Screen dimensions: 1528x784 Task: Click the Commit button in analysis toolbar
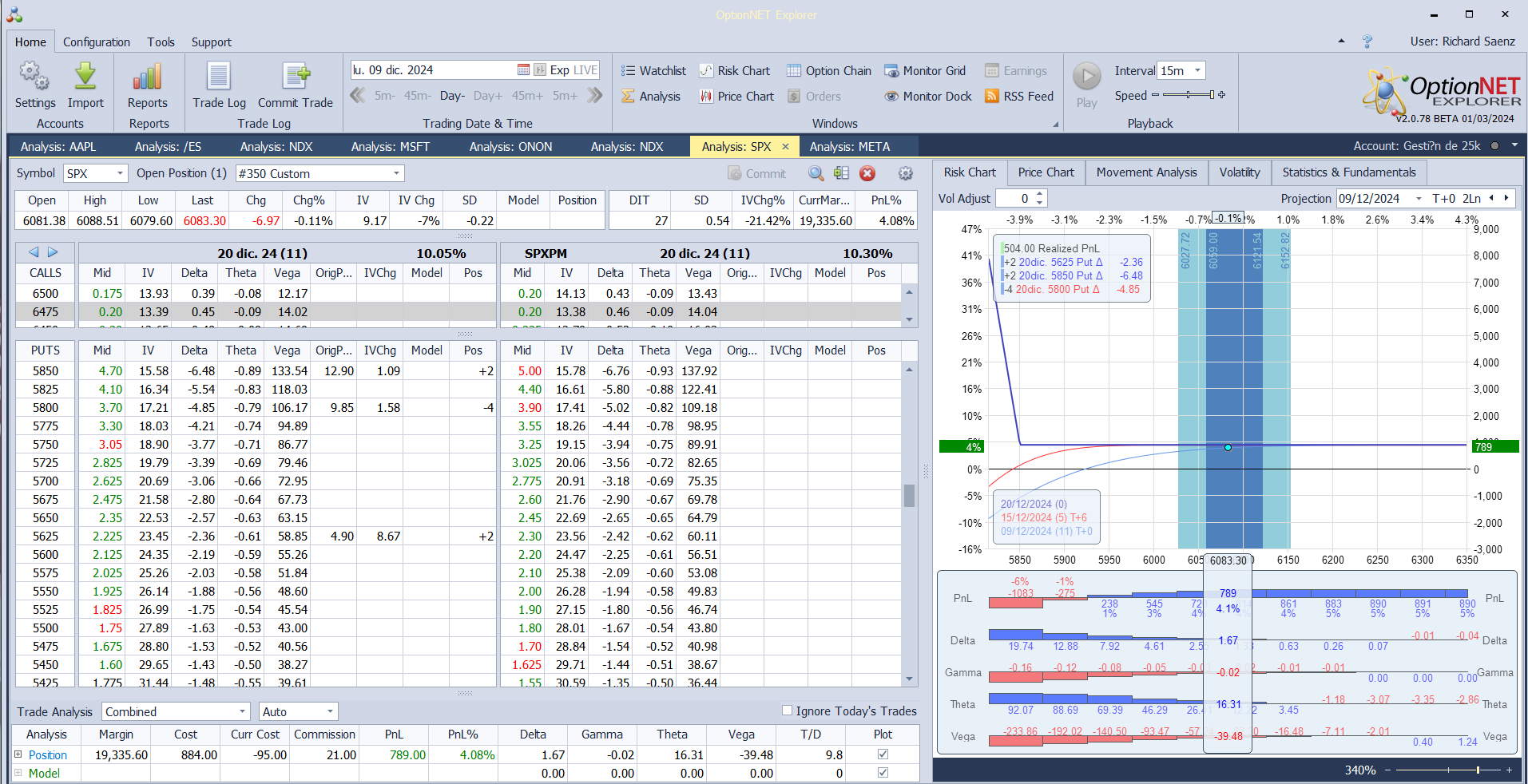(757, 173)
